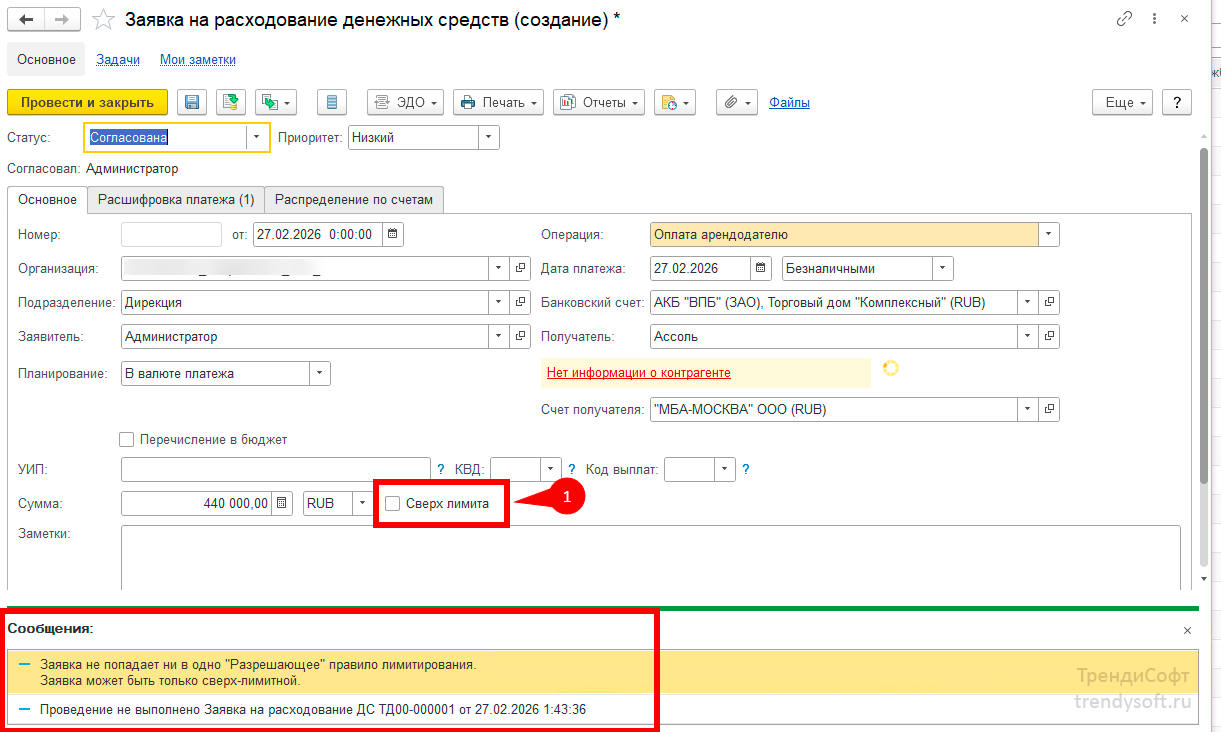1221x732 pixels.
Task: Open the Нет информации о контрагенте link
Action: [638, 373]
